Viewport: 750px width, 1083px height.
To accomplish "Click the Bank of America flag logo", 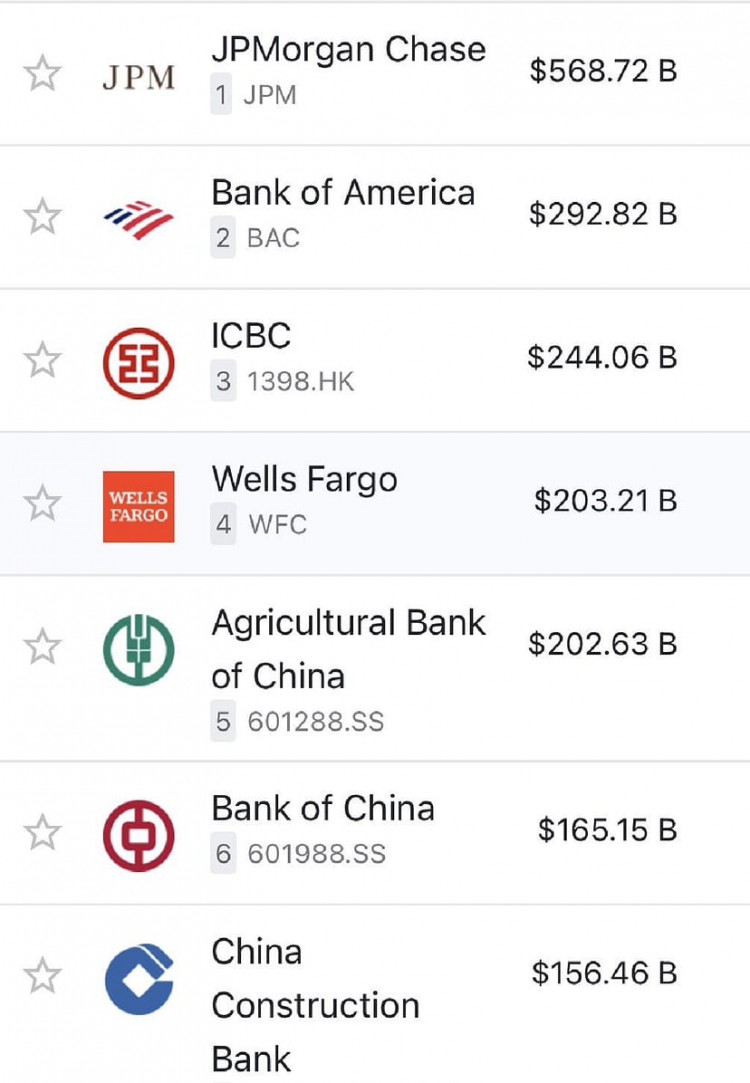I will (138, 220).
